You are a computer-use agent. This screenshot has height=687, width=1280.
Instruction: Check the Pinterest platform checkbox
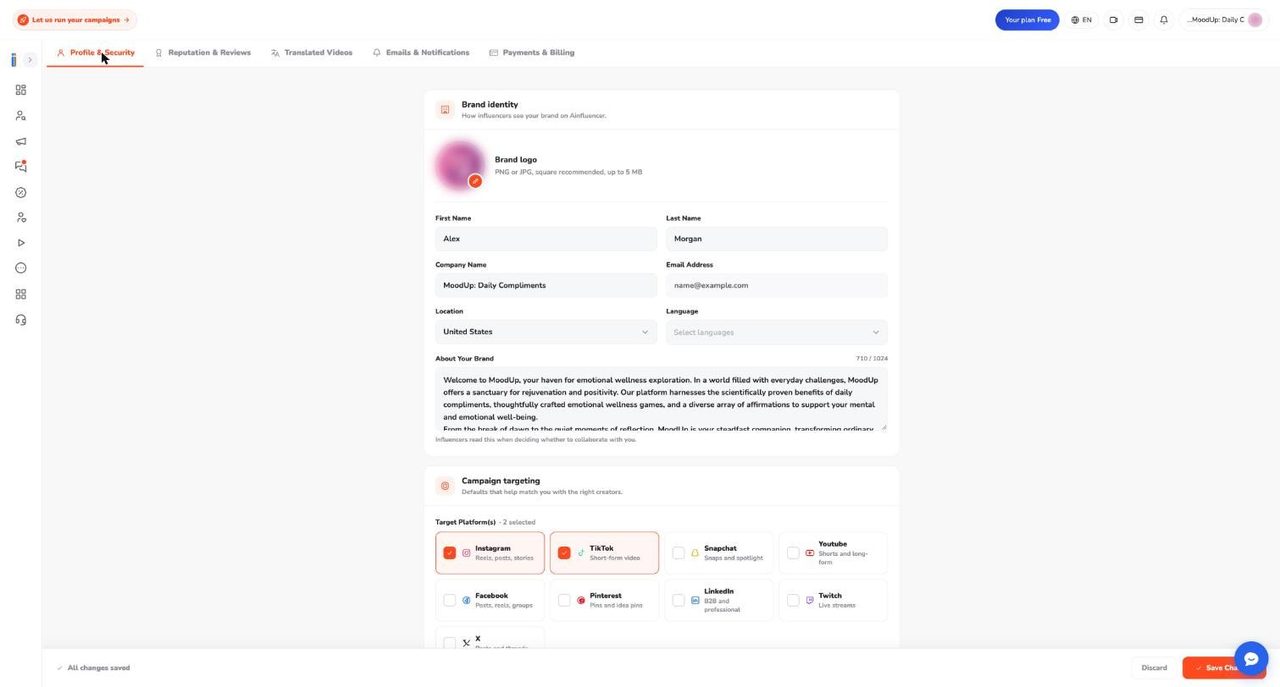pyautogui.click(x=564, y=600)
